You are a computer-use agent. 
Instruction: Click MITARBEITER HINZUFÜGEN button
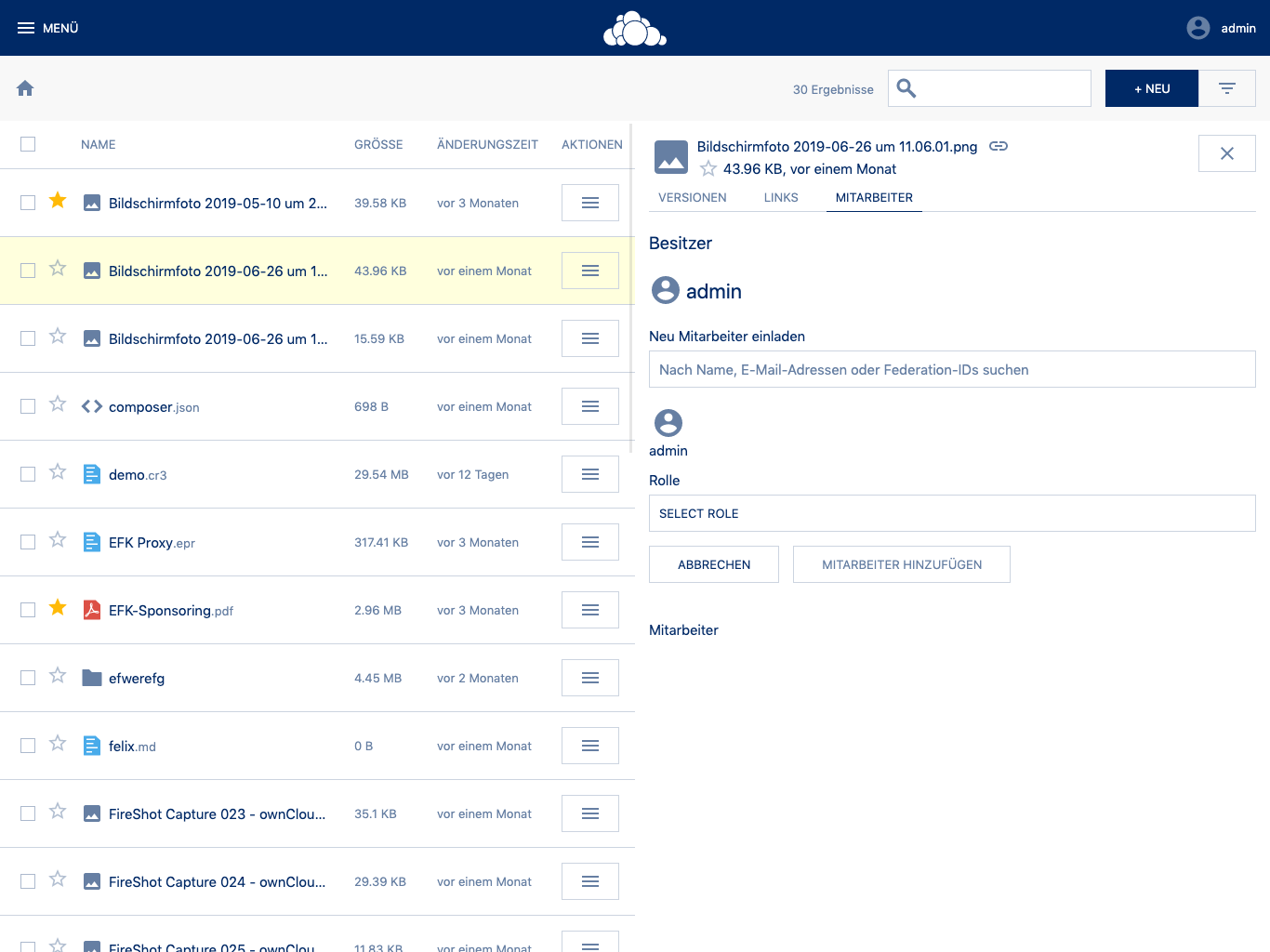902,564
